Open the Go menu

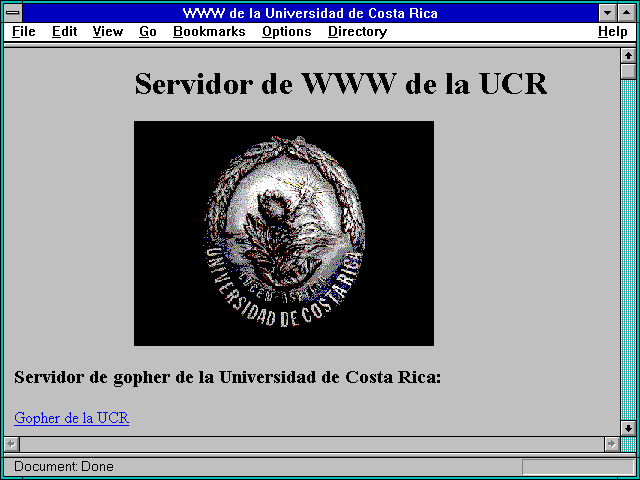tap(148, 32)
